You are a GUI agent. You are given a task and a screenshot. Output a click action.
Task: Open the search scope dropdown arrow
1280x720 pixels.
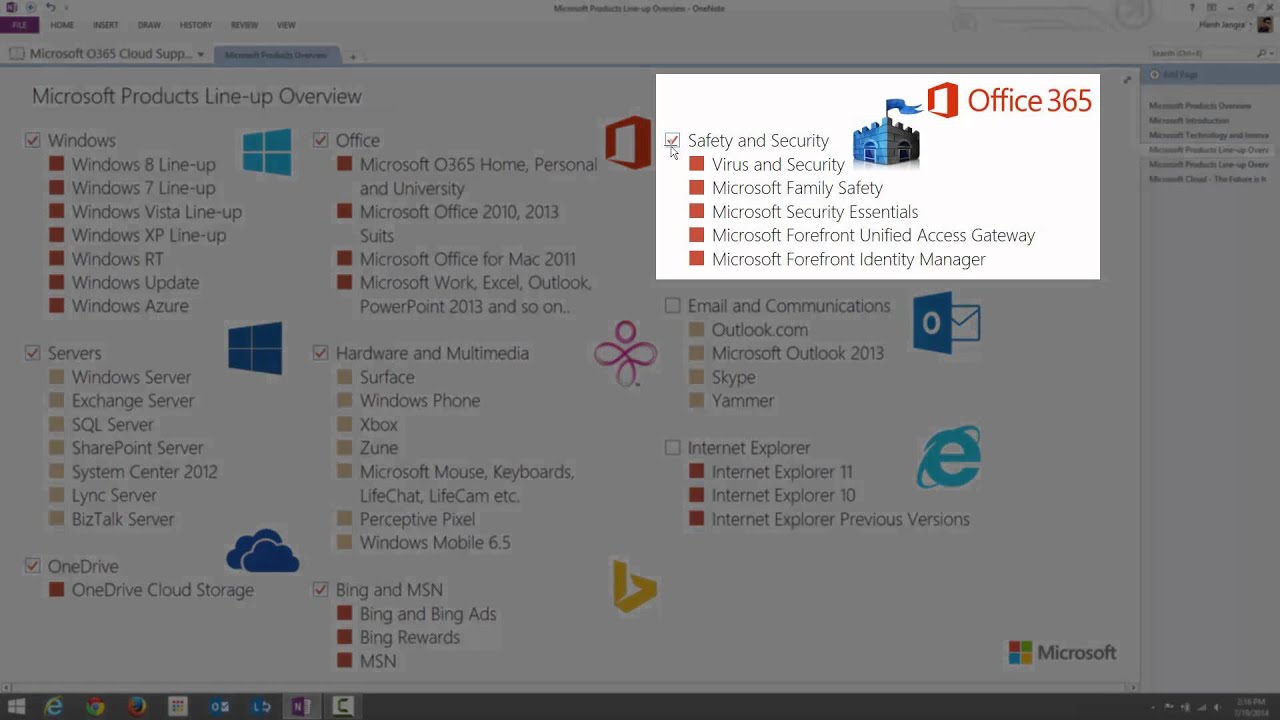(x=1273, y=53)
